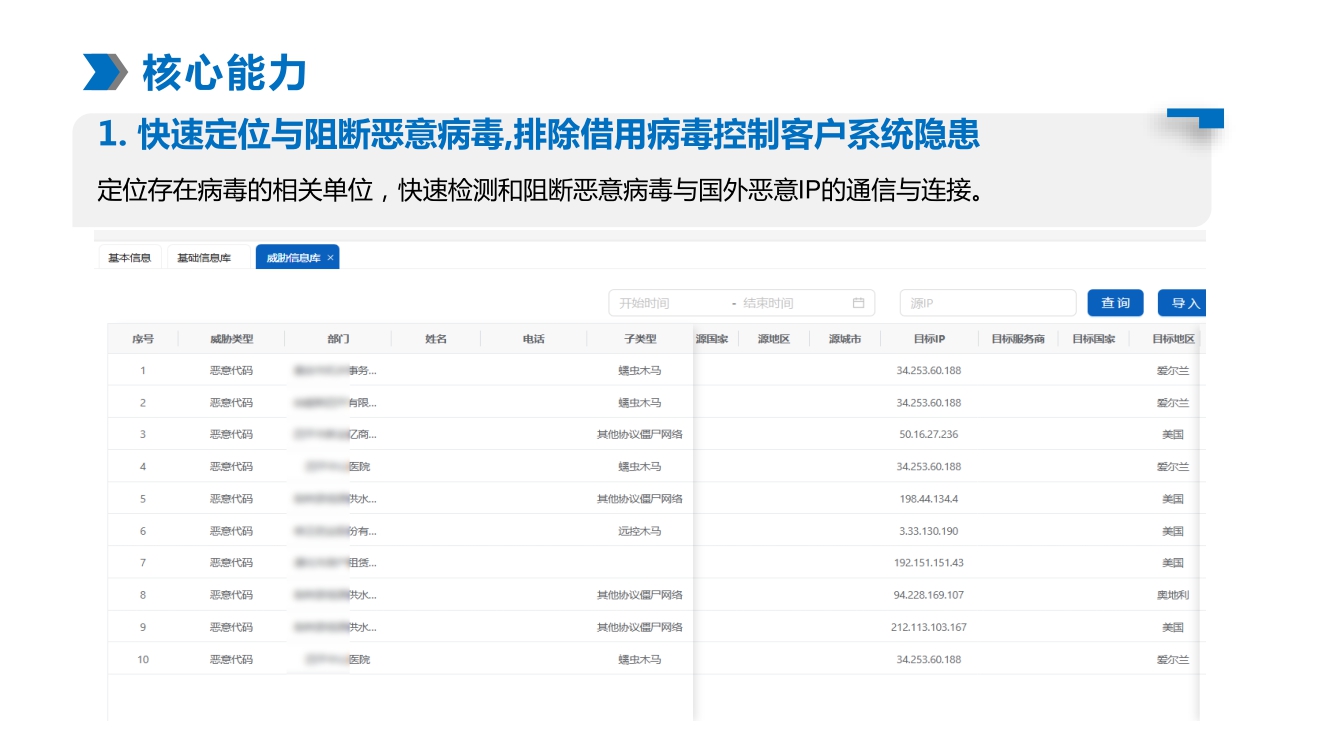Screen dimensions: 1334x750
Task: Click the 子类型 column header
Action: click(640, 339)
